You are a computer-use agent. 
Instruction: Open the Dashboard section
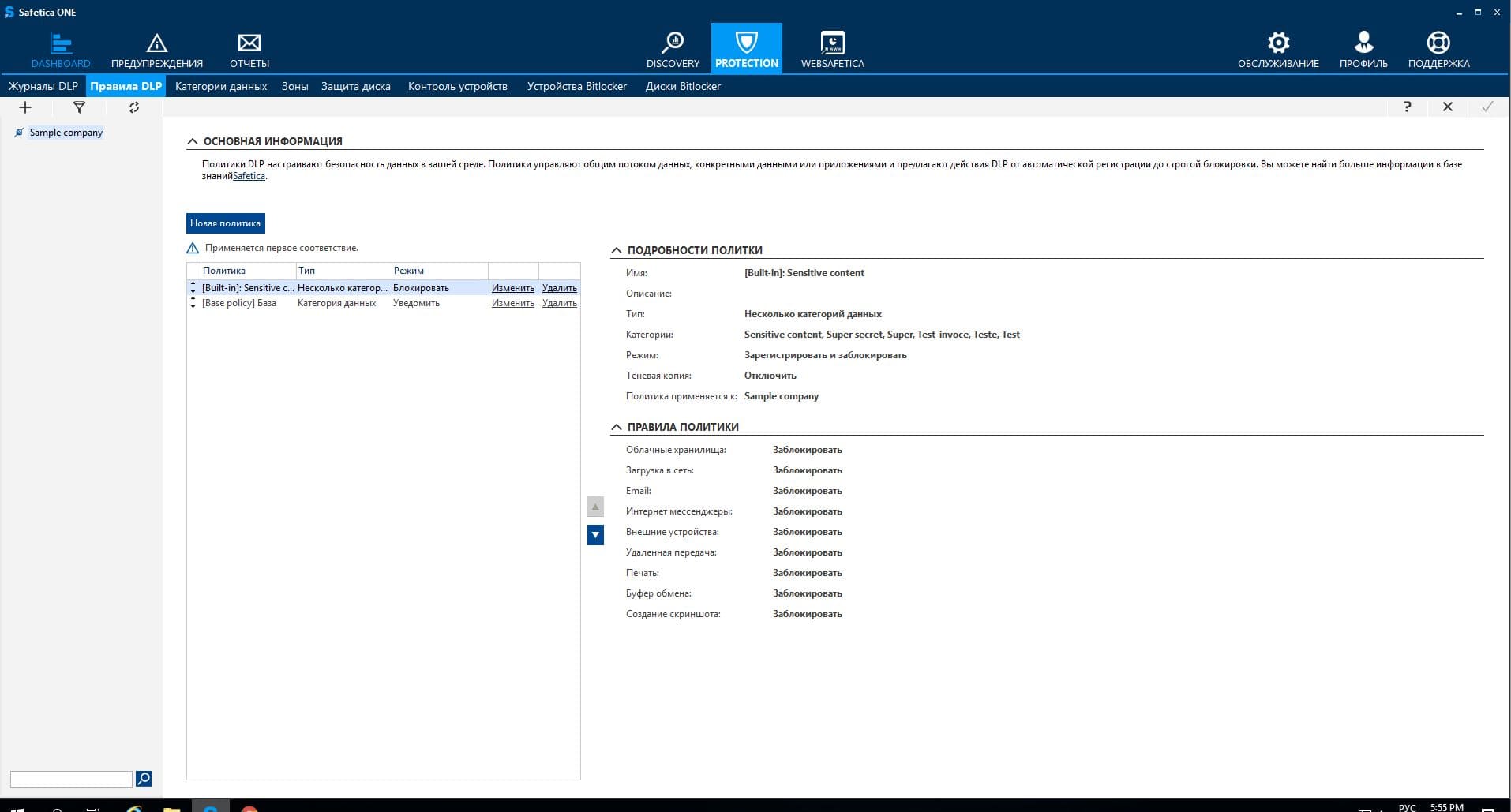coord(61,49)
